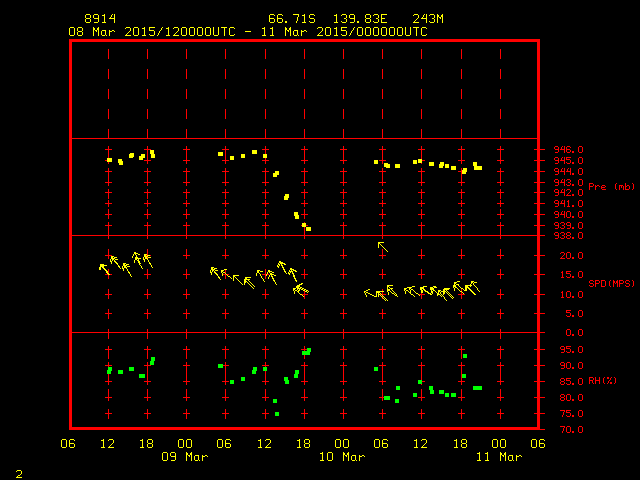This screenshot has height=480, width=640.
Task: Select the SPD(MPS) axis label
Action: click(x=611, y=284)
